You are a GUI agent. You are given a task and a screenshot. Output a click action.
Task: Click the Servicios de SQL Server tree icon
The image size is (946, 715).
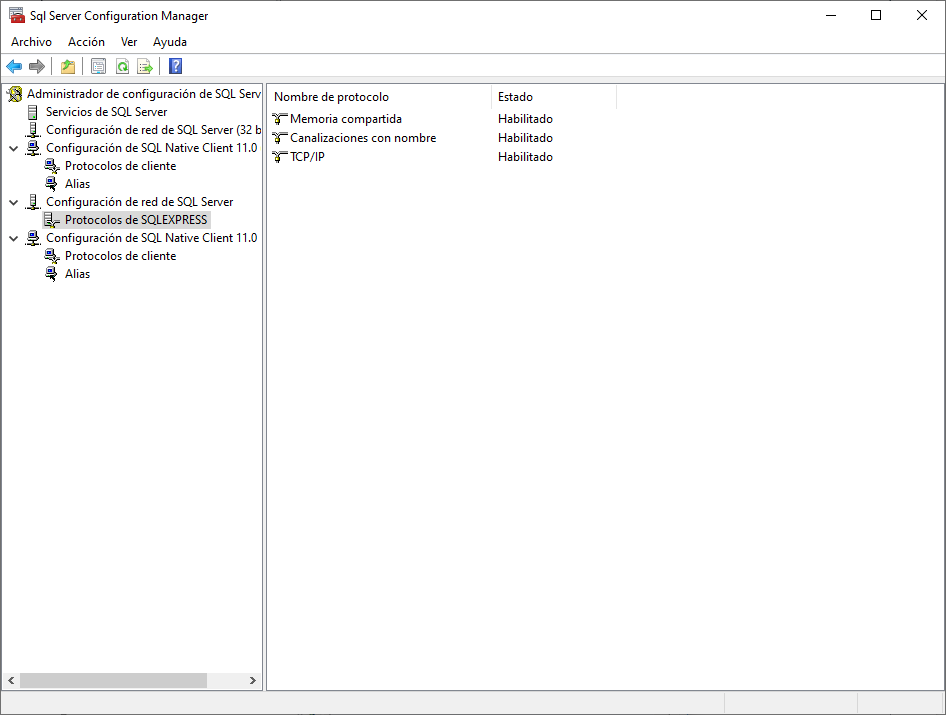click(x=34, y=112)
